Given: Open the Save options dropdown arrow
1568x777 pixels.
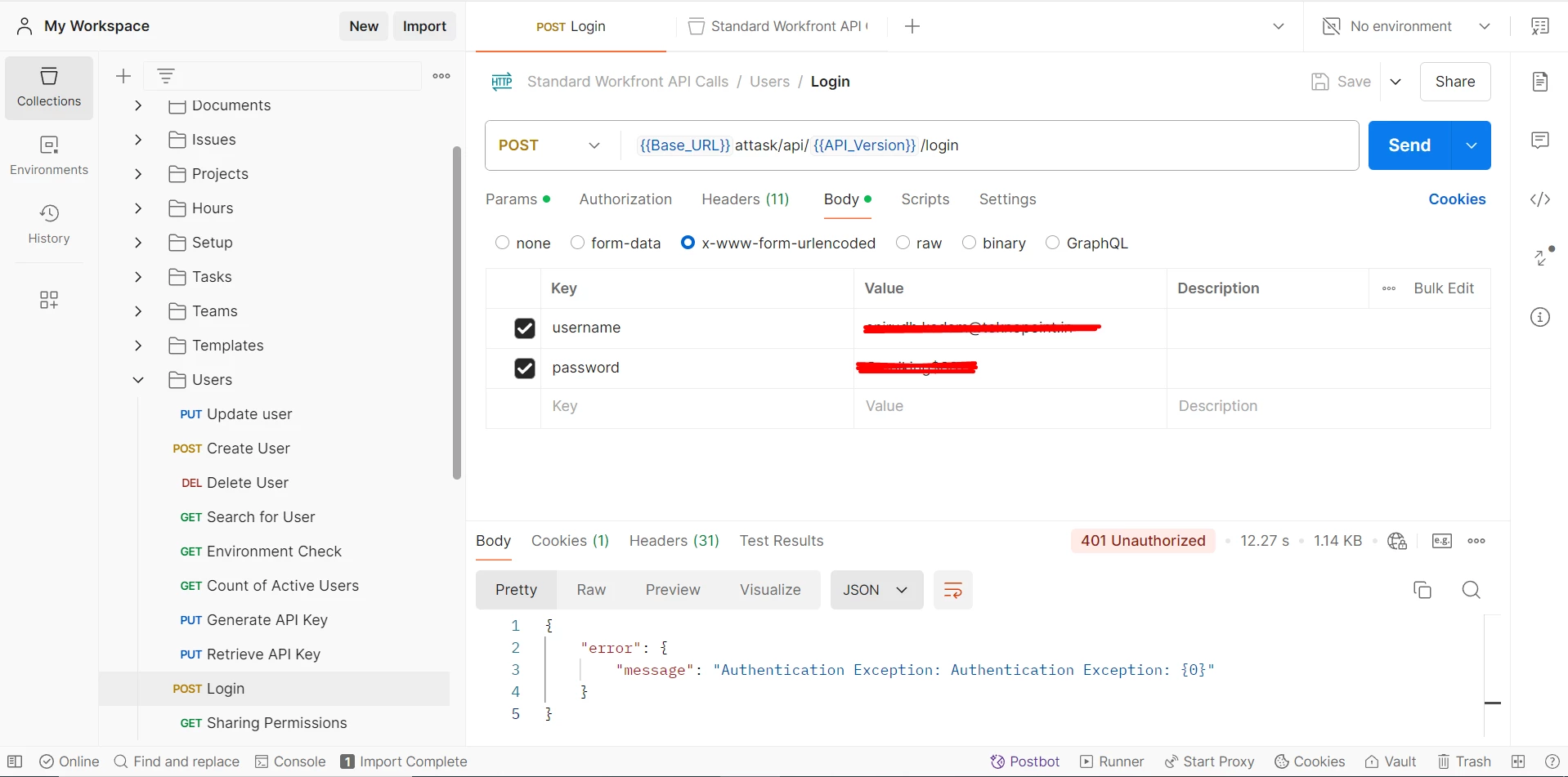Looking at the screenshot, I should click(x=1396, y=82).
